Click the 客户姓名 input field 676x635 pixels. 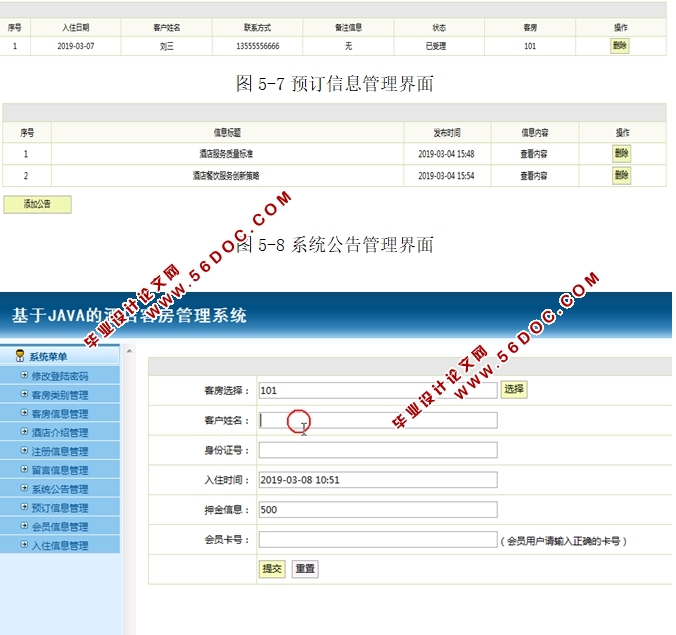click(x=378, y=420)
